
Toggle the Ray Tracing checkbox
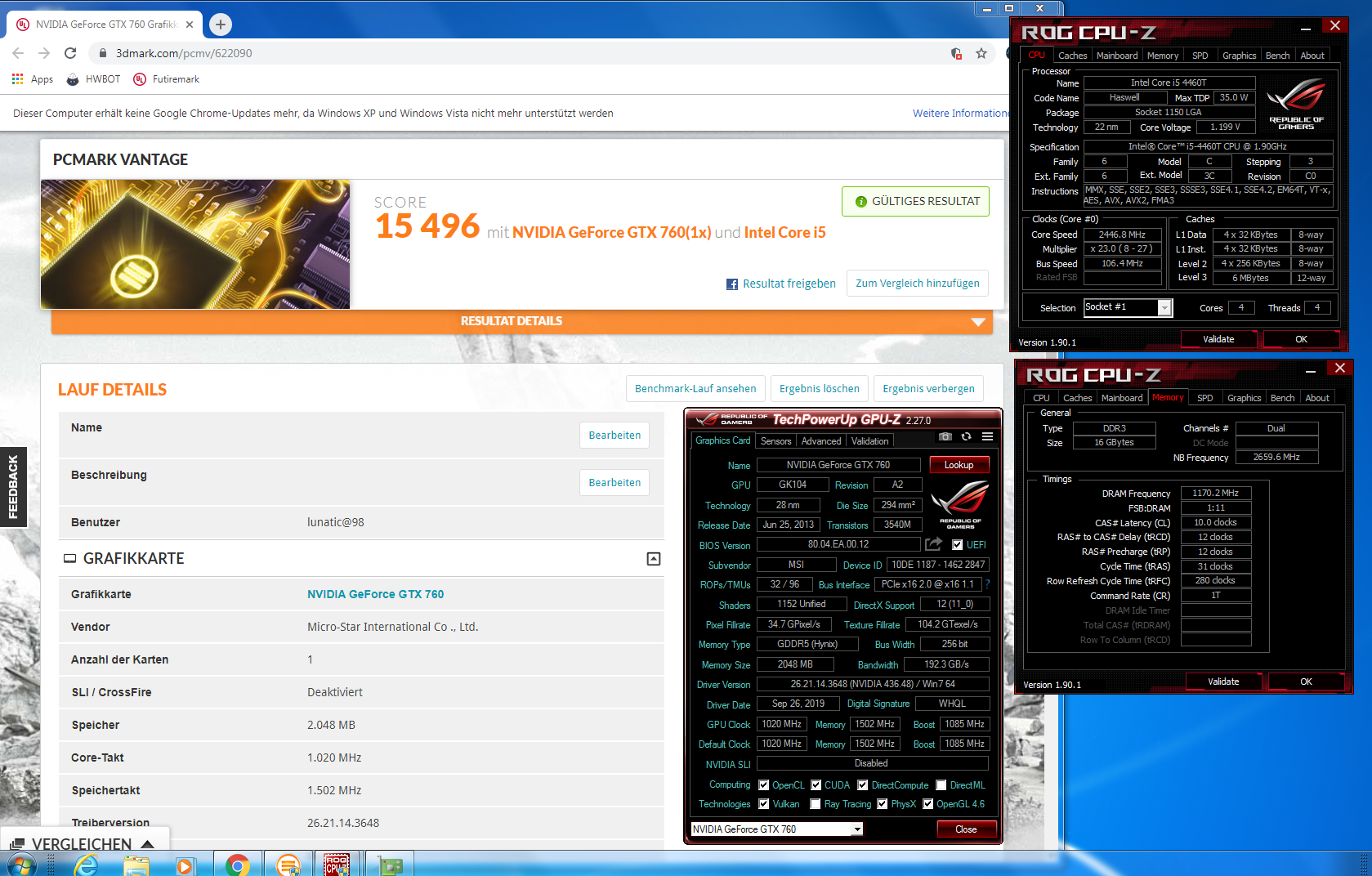pos(816,804)
